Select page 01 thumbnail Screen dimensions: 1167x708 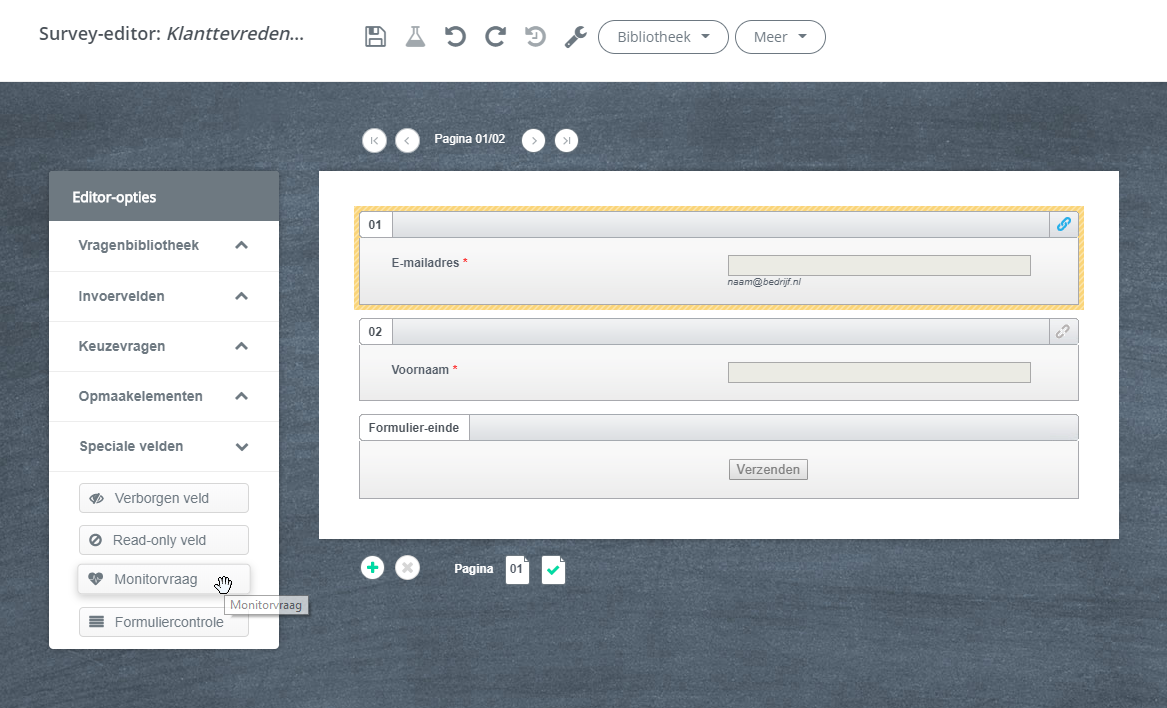pyautogui.click(x=517, y=569)
